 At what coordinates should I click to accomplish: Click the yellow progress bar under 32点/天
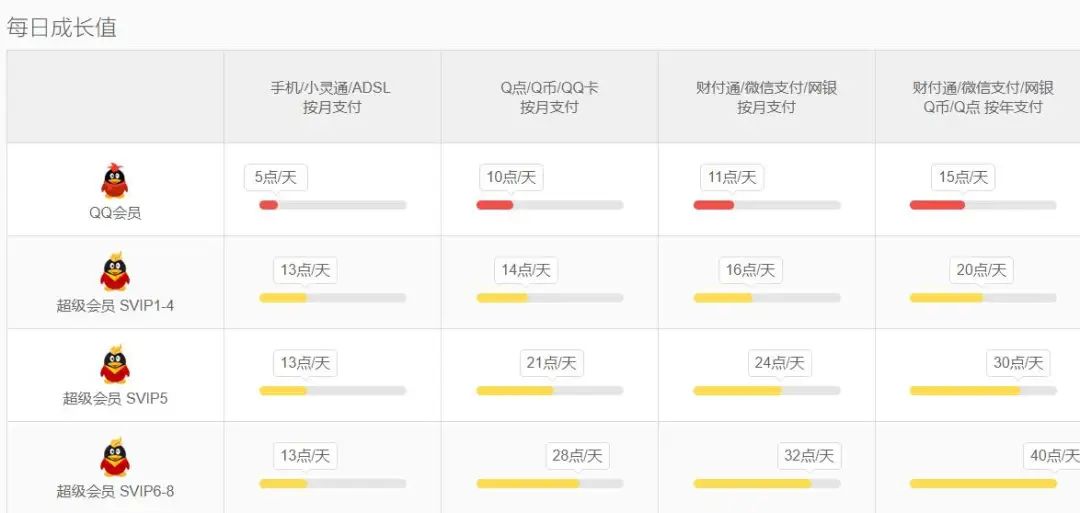(x=752, y=484)
